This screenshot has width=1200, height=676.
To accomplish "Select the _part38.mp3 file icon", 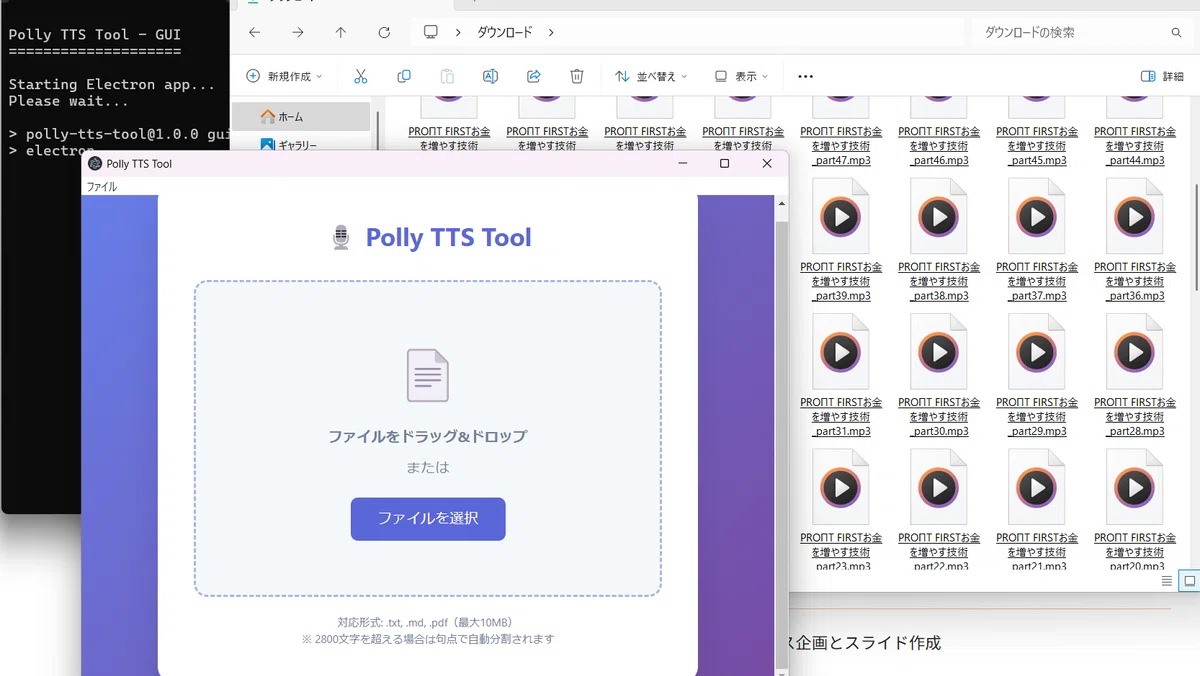I will (x=939, y=216).
